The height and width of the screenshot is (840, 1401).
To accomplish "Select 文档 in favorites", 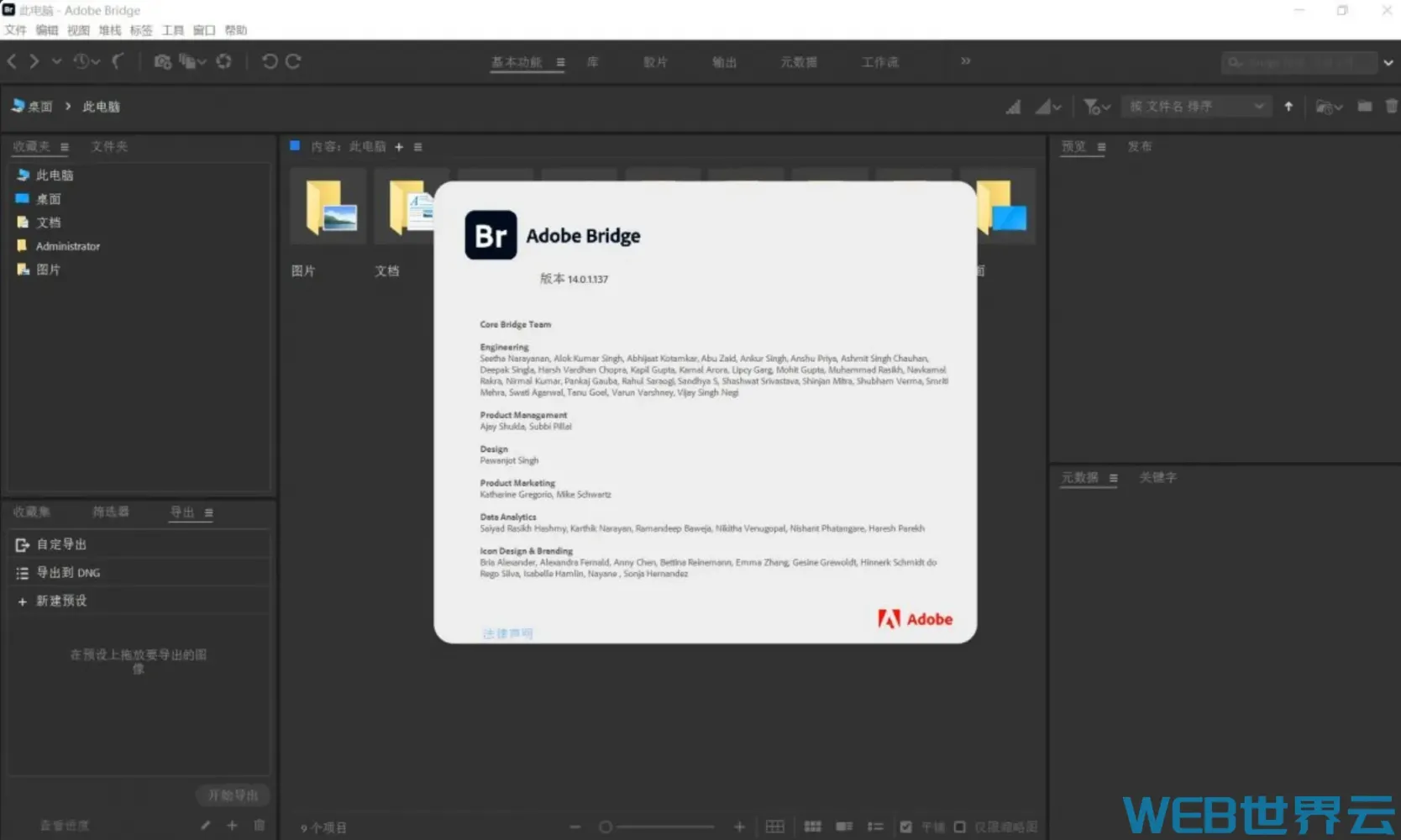I will [49, 223].
